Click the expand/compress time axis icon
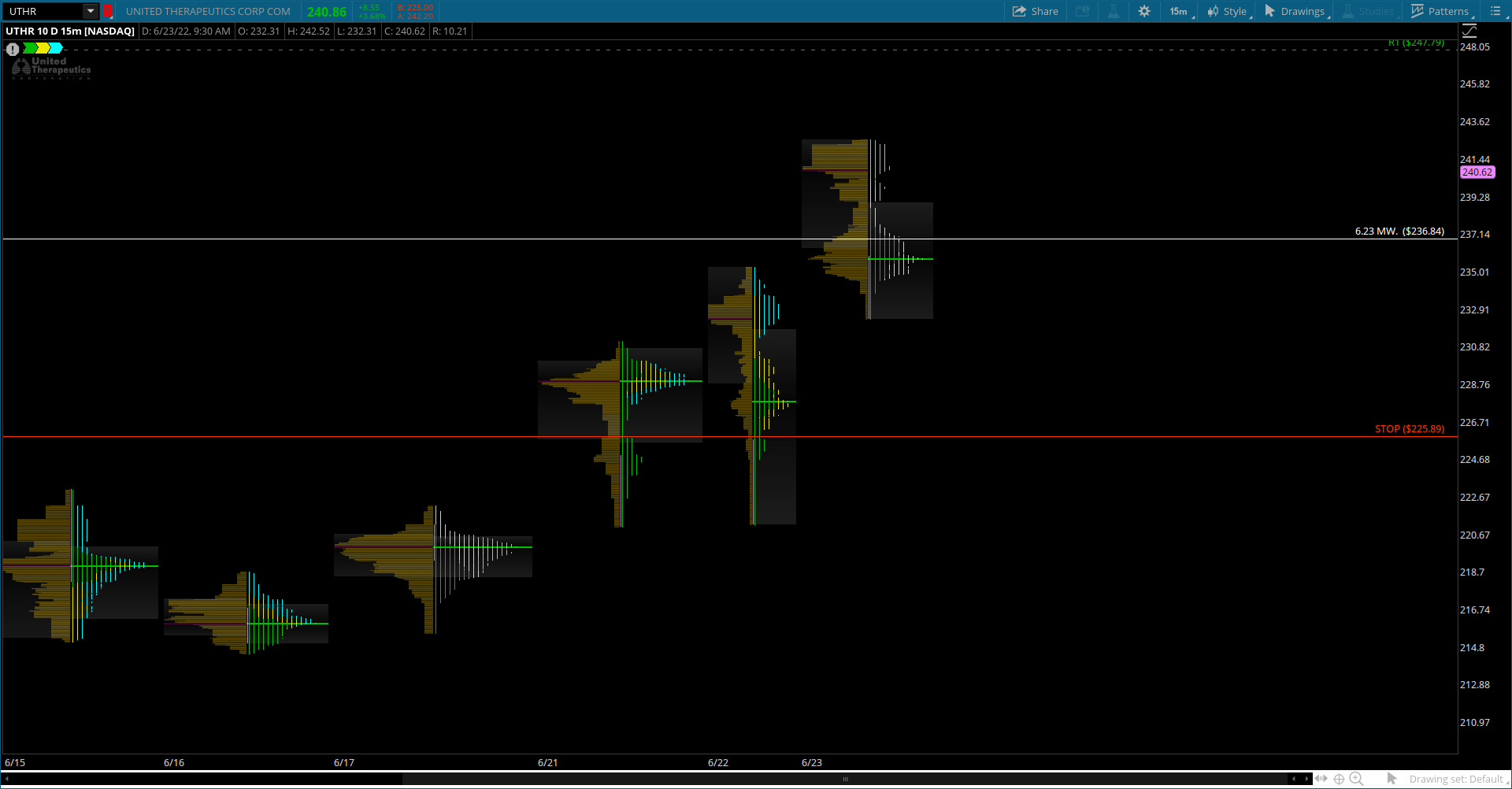Screen dimensions: 1512x789 tap(1321, 779)
